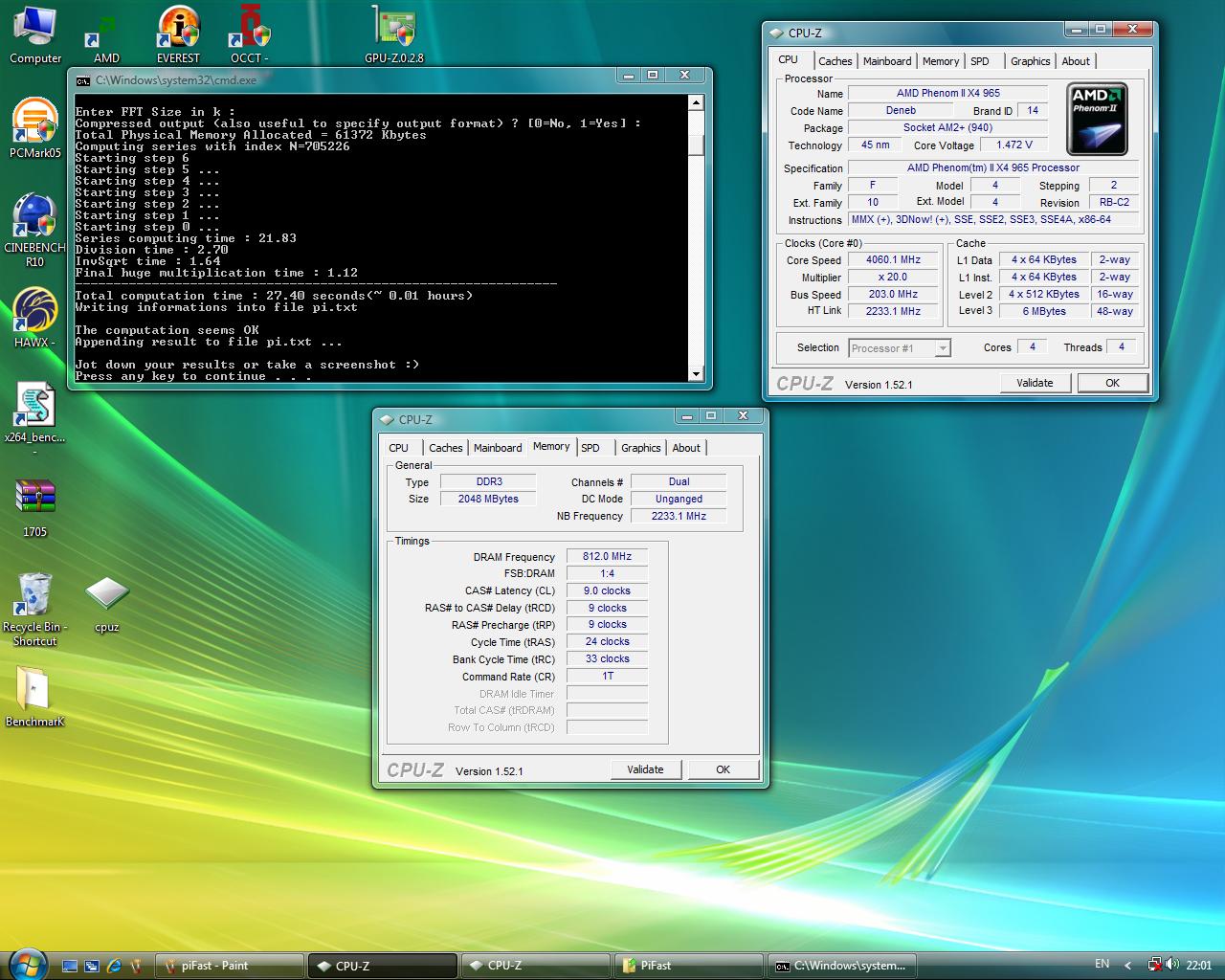Open the Recycle Bin shortcut
The height and width of the screenshot is (980, 1225).
click(x=35, y=609)
